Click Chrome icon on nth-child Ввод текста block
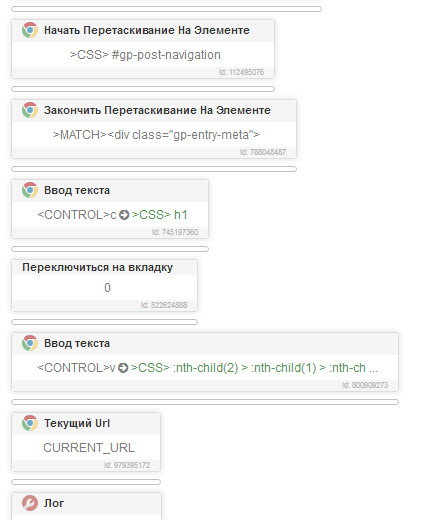Screen dimensions: 433x520 pos(30,343)
